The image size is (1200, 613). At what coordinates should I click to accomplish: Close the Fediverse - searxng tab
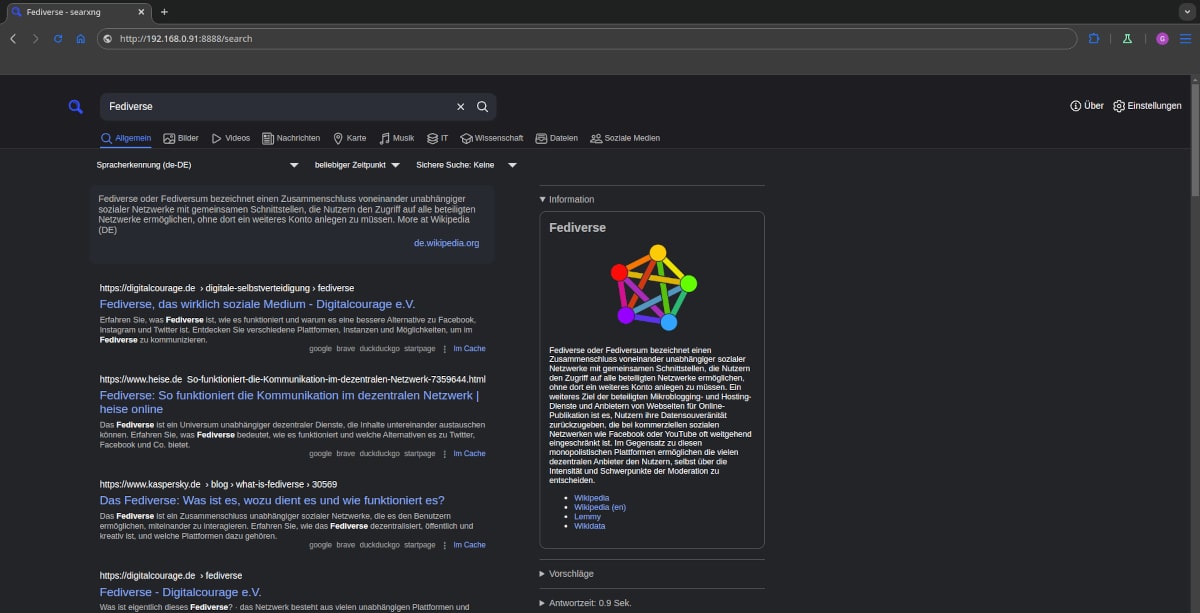(140, 12)
